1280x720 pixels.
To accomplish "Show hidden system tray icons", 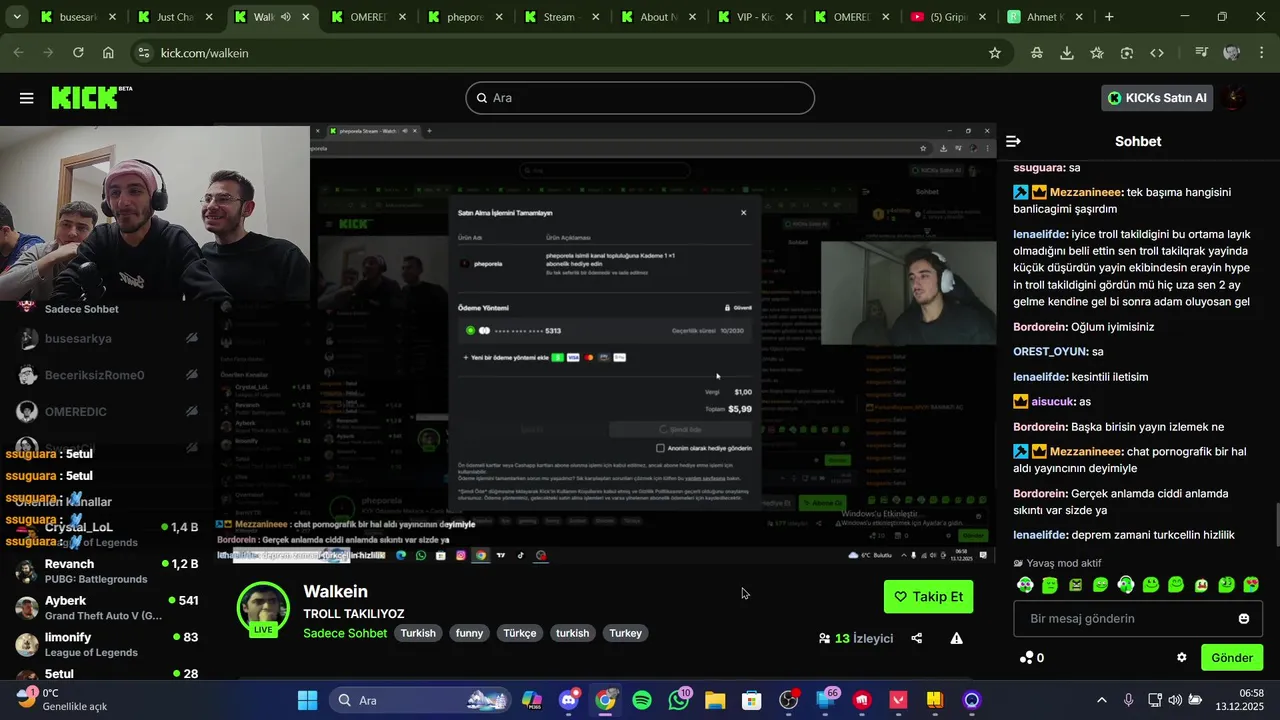I will pyautogui.click(x=1102, y=700).
